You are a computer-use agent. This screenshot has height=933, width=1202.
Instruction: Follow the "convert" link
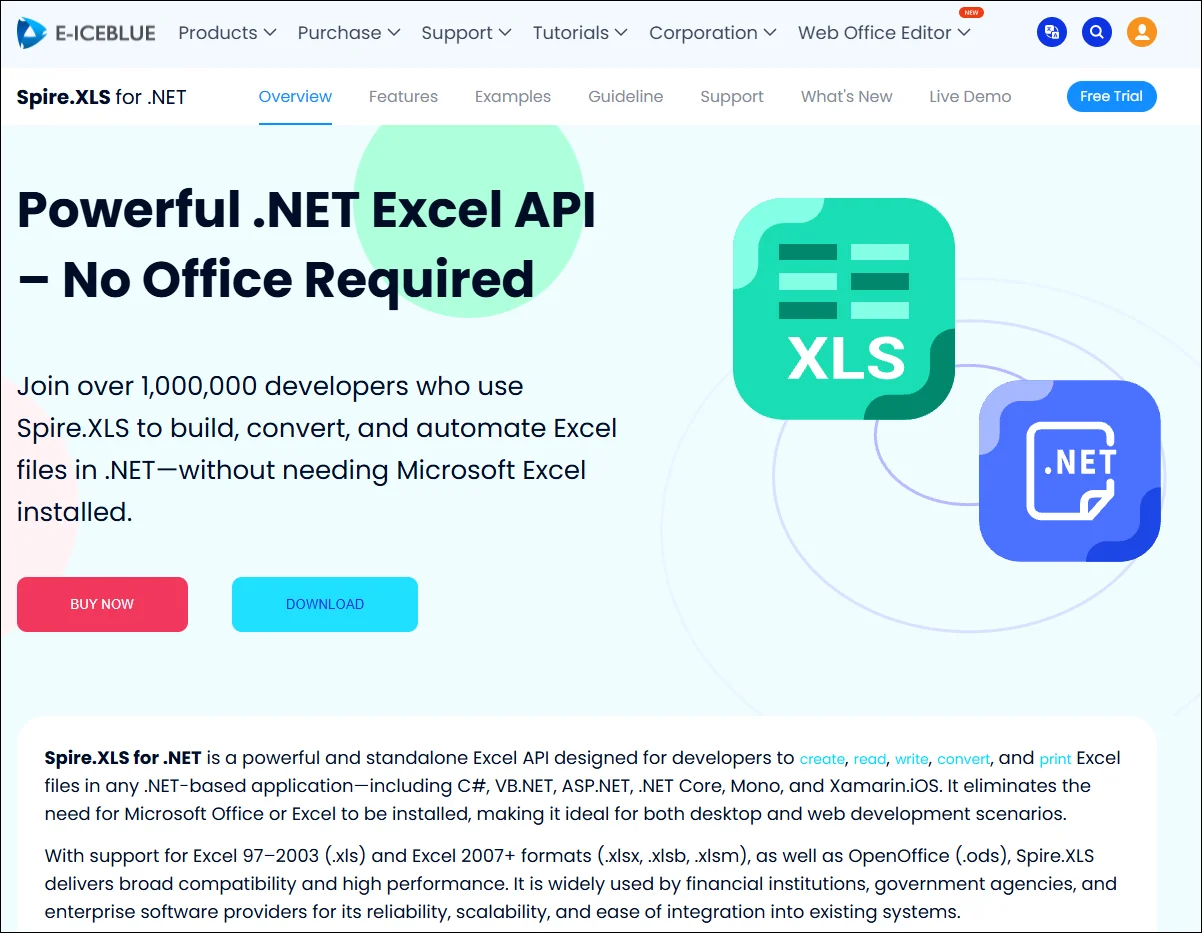coord(964,759)
